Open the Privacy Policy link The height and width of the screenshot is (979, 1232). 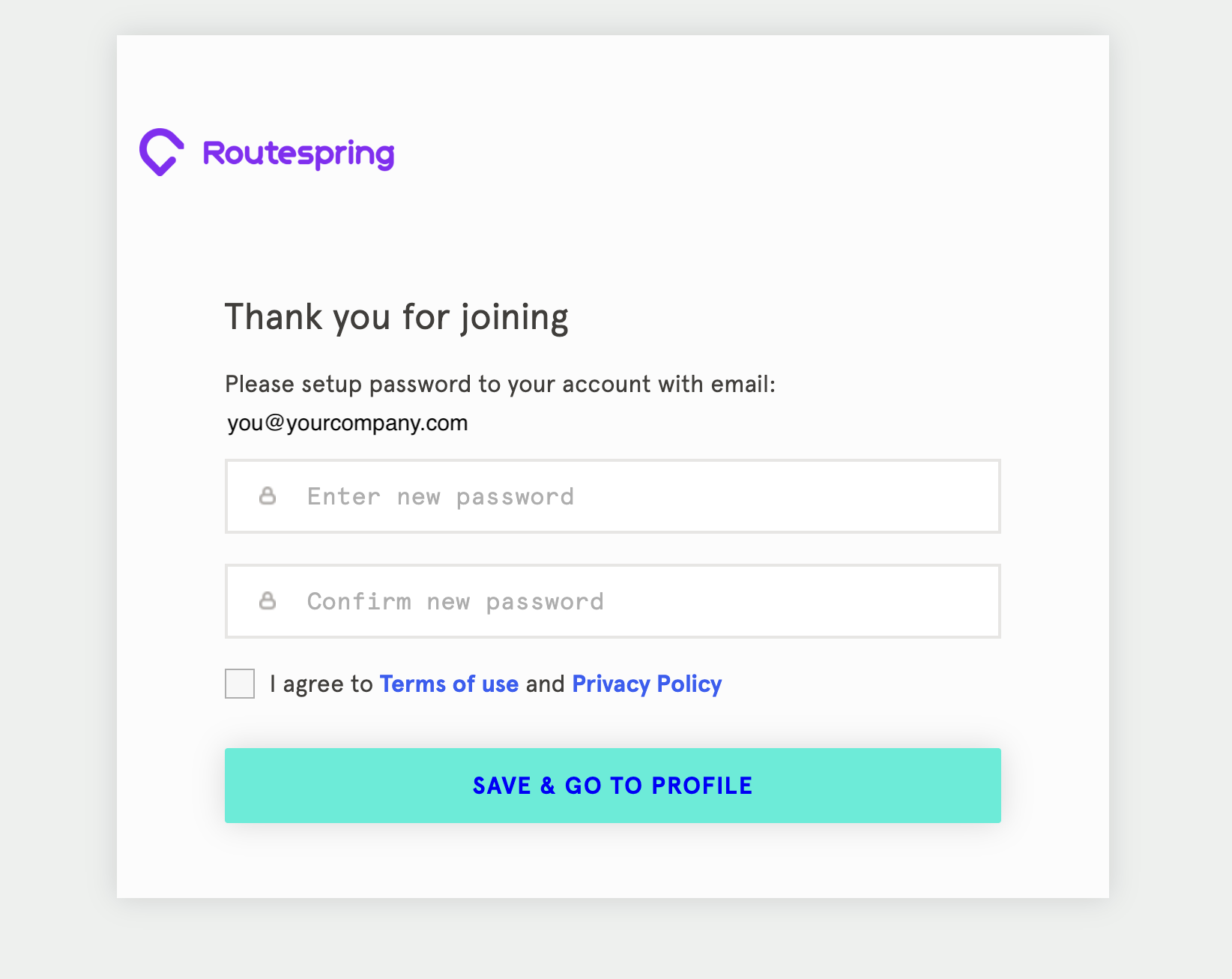tap(647, 684)
